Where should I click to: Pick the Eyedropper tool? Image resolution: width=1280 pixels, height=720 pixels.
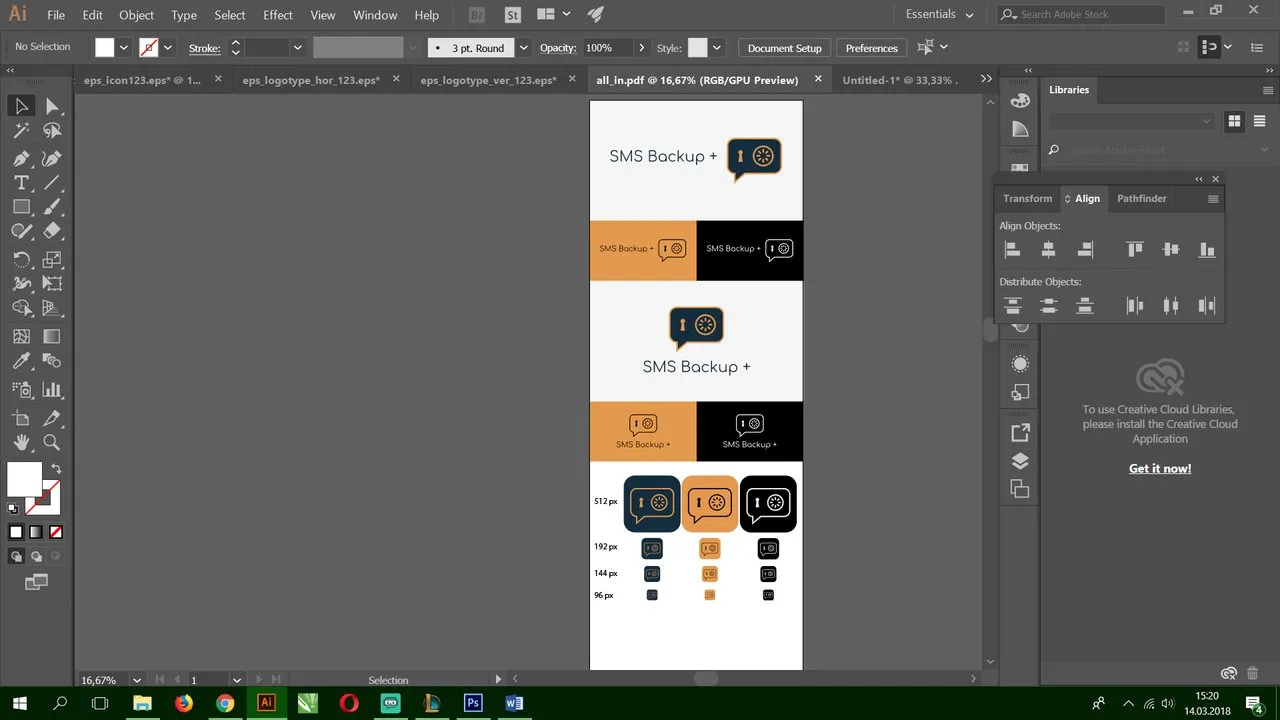coord(21,361)
